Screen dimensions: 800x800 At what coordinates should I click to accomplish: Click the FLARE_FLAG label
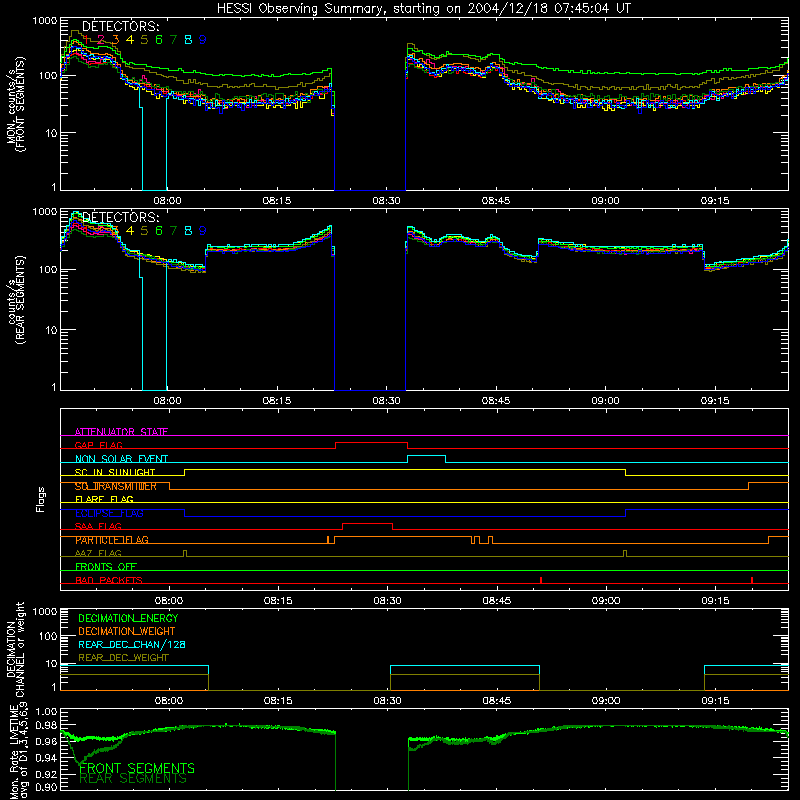coord(104,499)
